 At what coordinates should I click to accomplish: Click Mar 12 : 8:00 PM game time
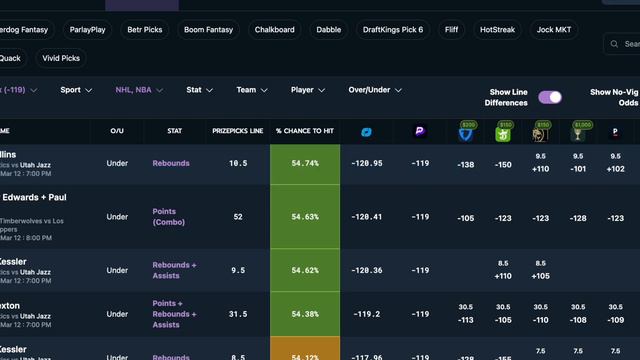(x=26, y=238)
